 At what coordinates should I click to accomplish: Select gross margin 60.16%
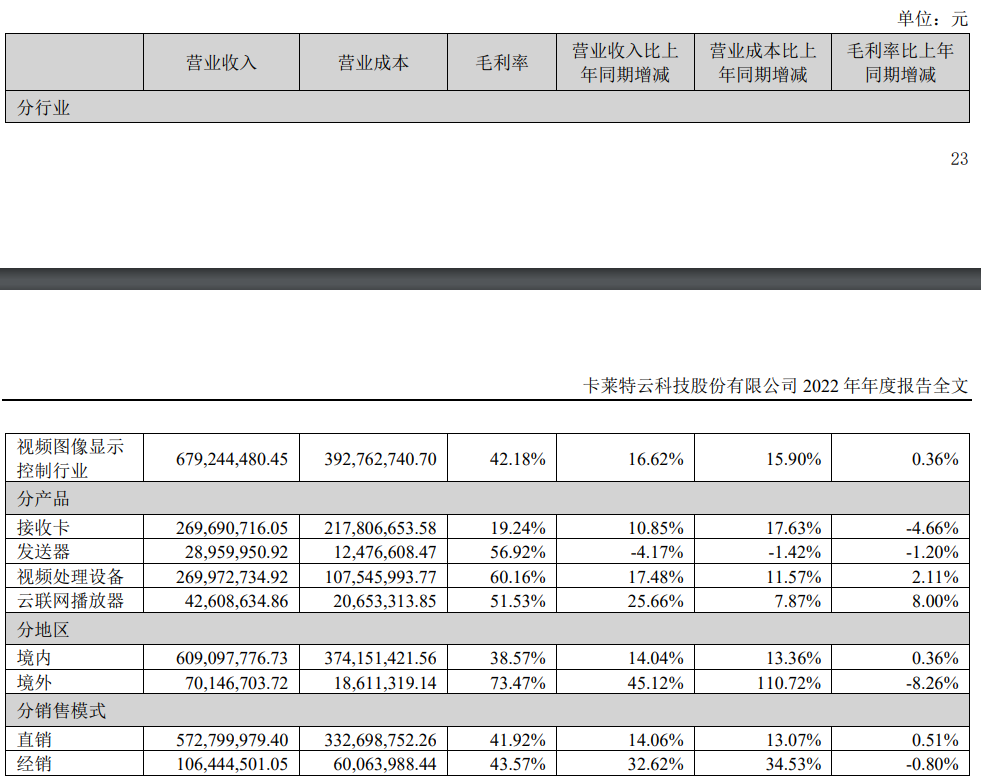tap(517, 577)
